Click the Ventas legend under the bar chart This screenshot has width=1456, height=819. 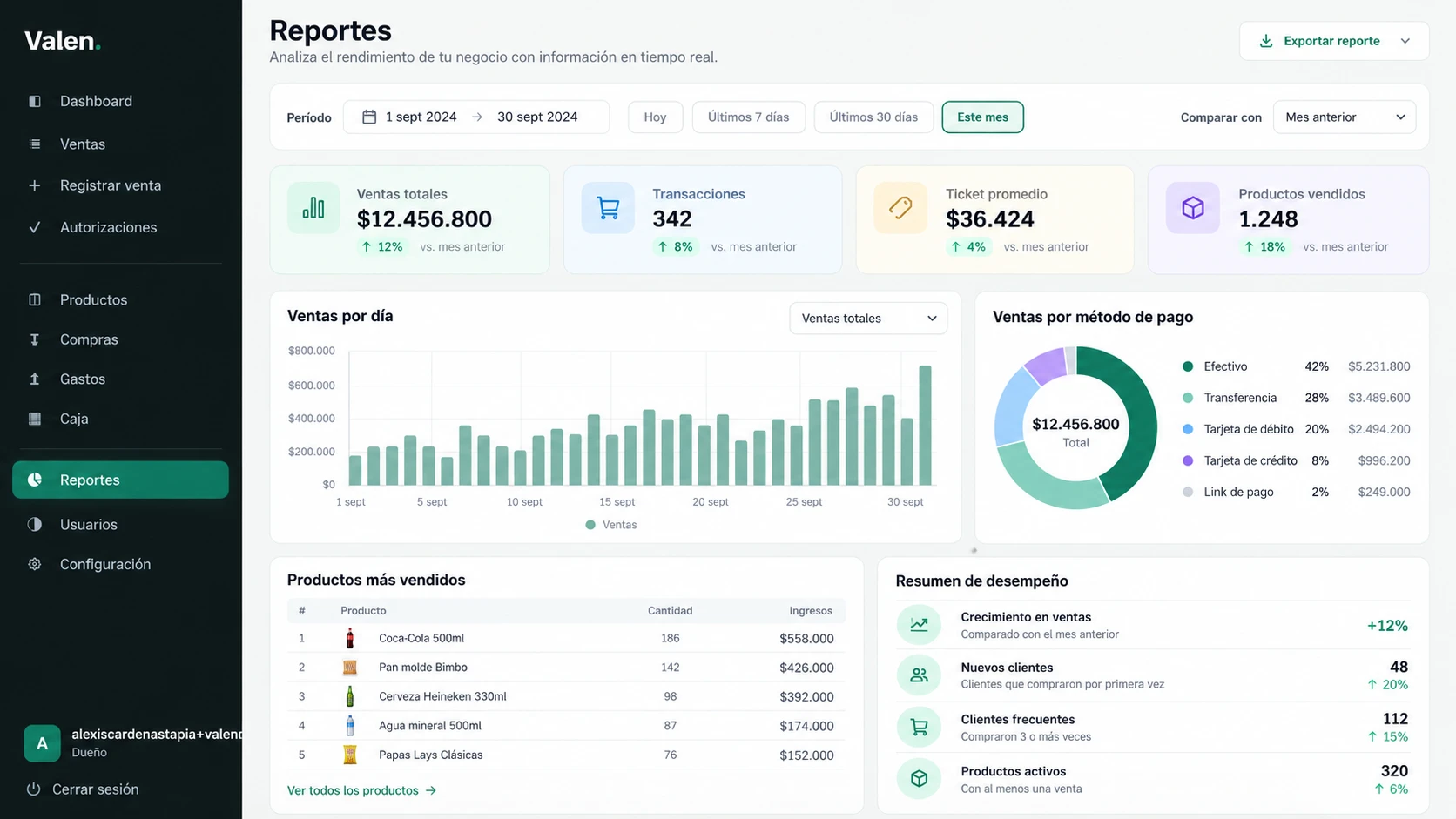(611, 525)
